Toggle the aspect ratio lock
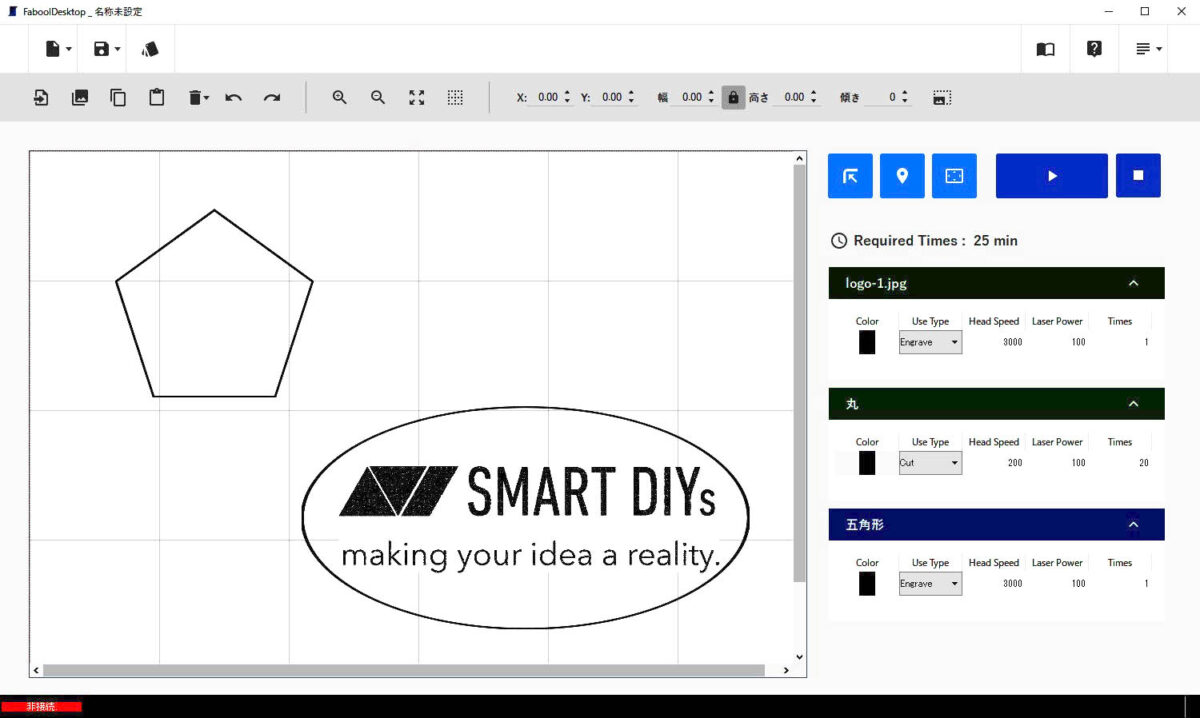 pyautogui.click(x=733, y=97)
